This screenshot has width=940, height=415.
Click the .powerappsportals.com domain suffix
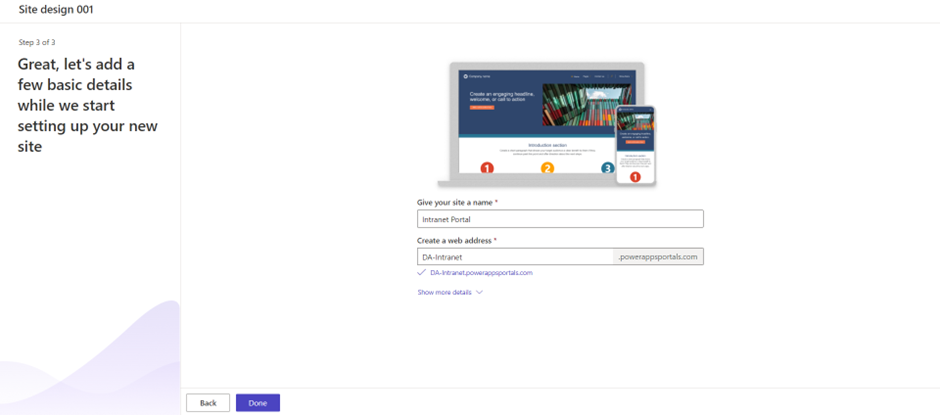[658, 257]
